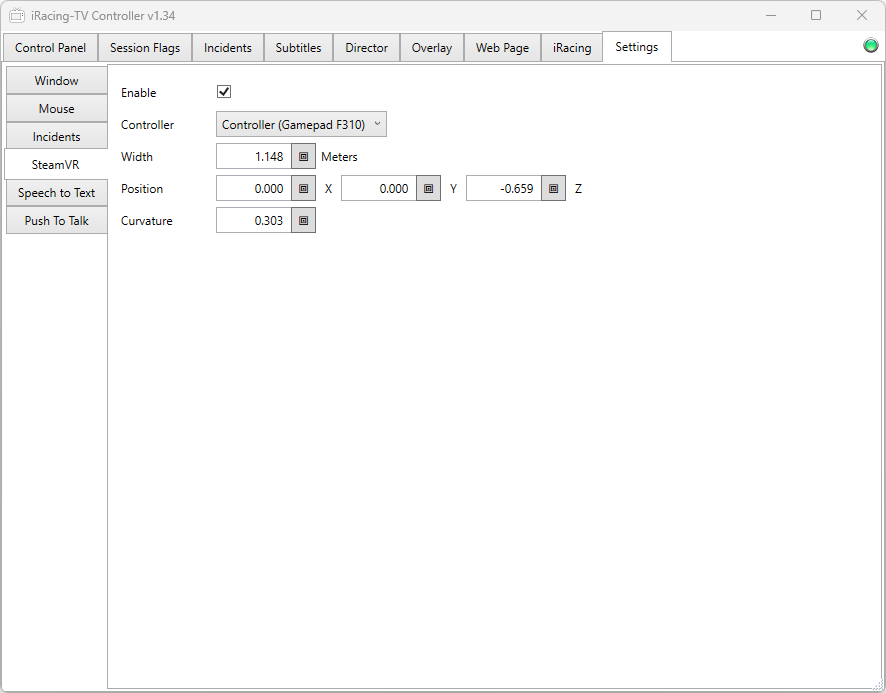Click the iRacing-TV app icon in title bar
This screenshot has height=693, width=886.
pos(17,15)
